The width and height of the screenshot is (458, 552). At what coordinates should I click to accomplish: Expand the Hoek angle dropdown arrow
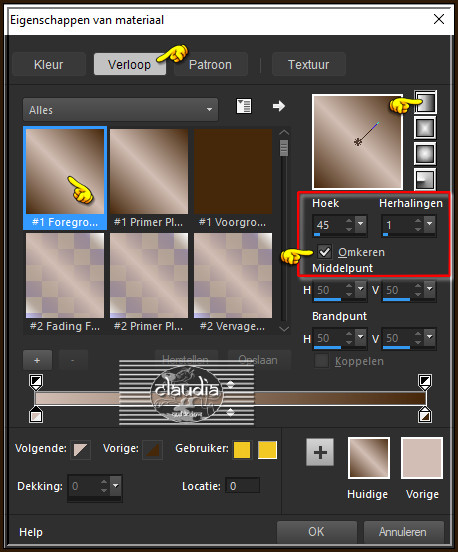click(x=361, y=223)
